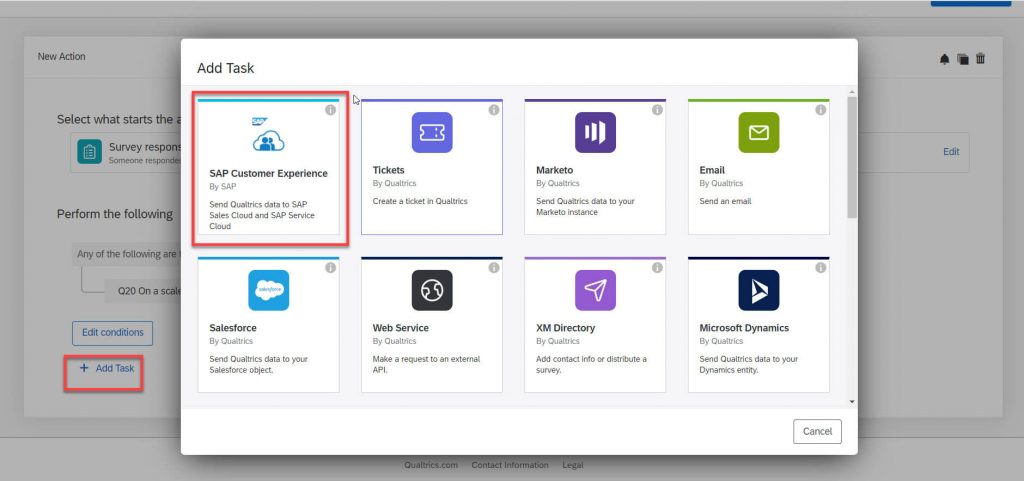Click the 'New Action' title text
1024x481 pixels.
click(61, 57)
